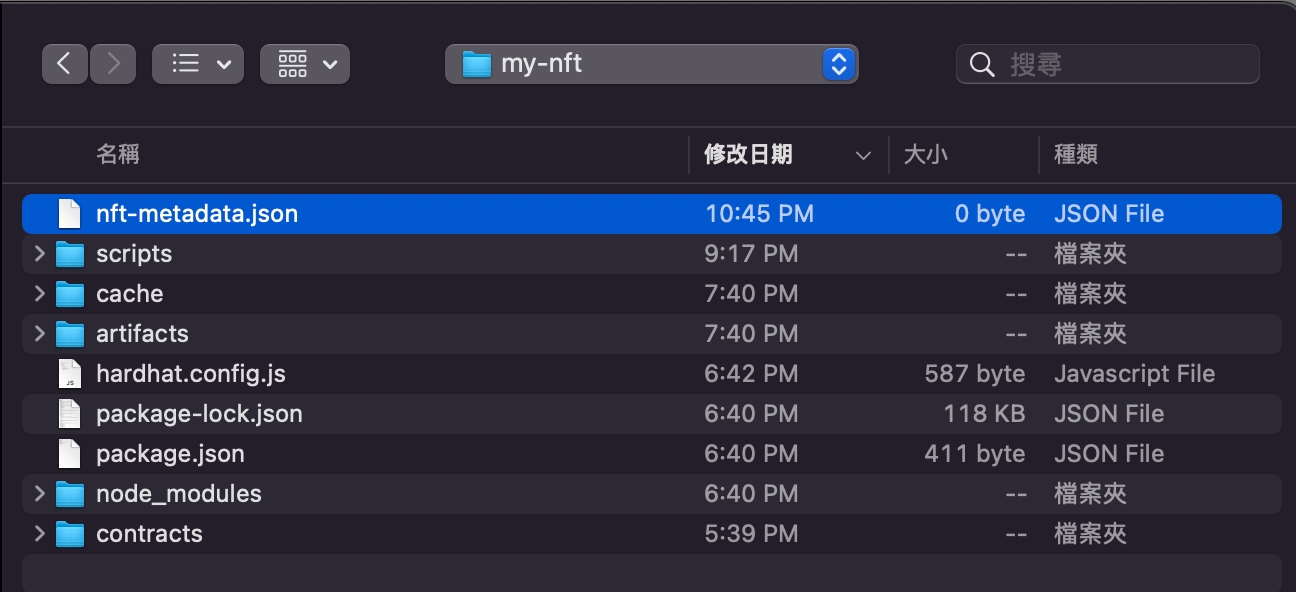The height and width of the screenshot is (592, 1296).
Task: Click the back navigation arrow button
Action: pyautogui.click(x=65, y=64)
